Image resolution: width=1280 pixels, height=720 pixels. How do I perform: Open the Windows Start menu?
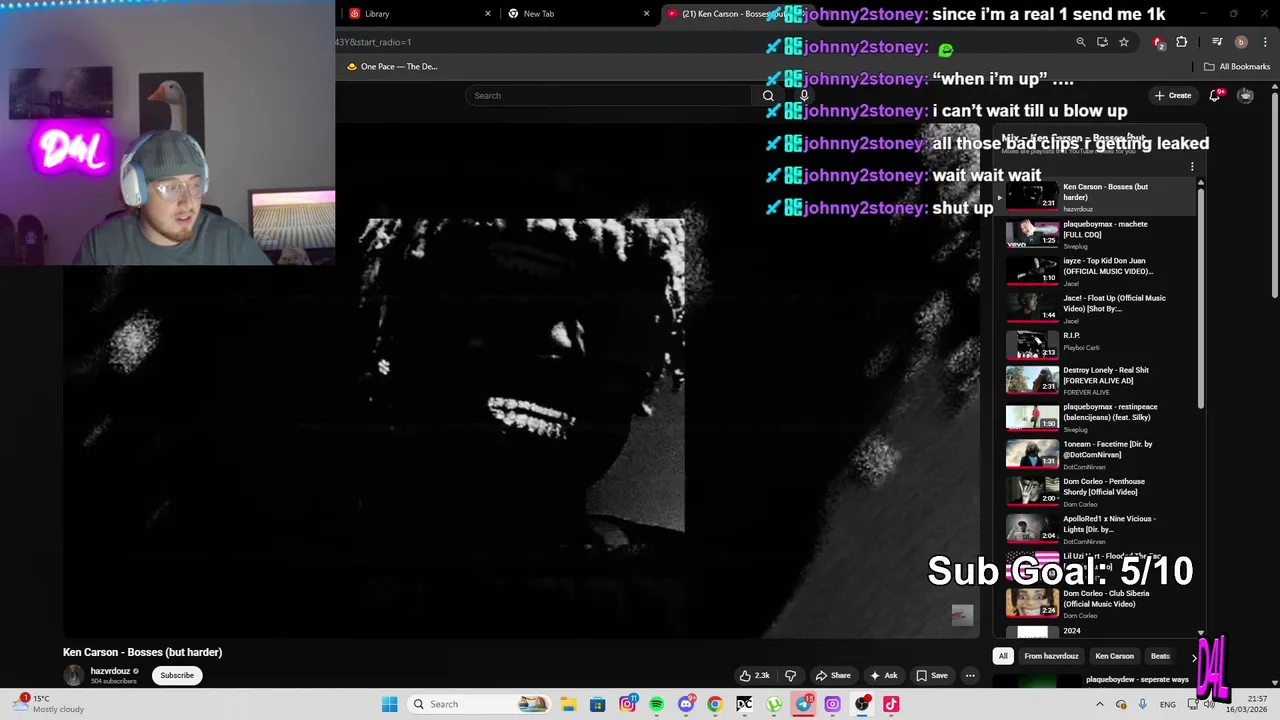(x=390, y=704)
